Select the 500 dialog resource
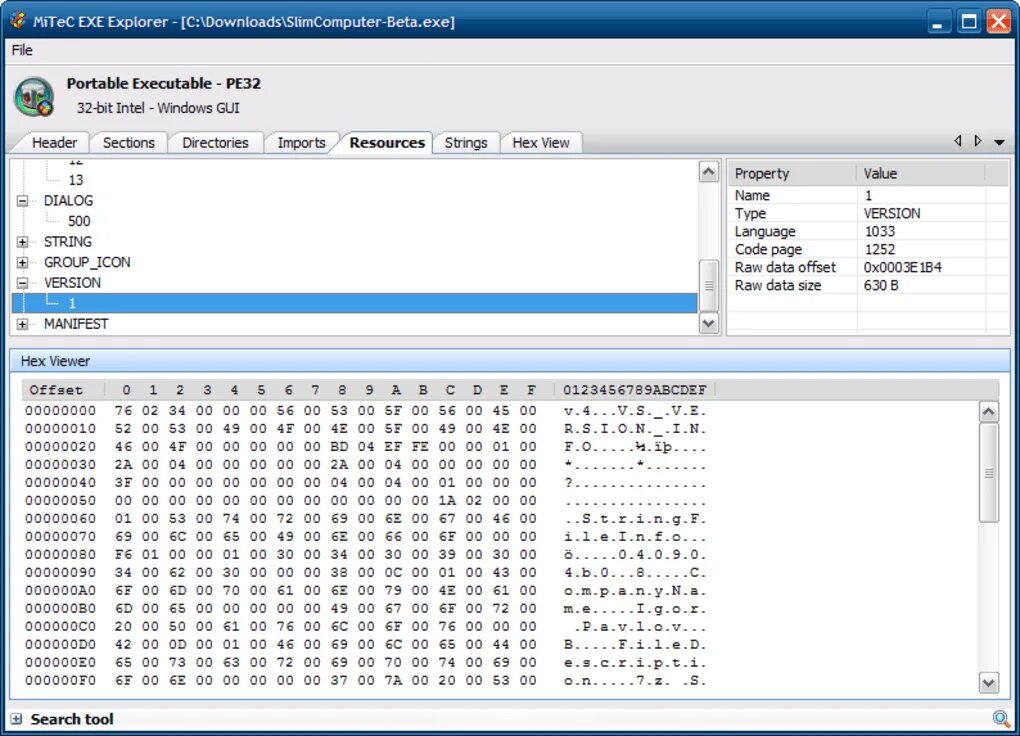The height and width of the screenshot is (736, 1020). (79, 221)
